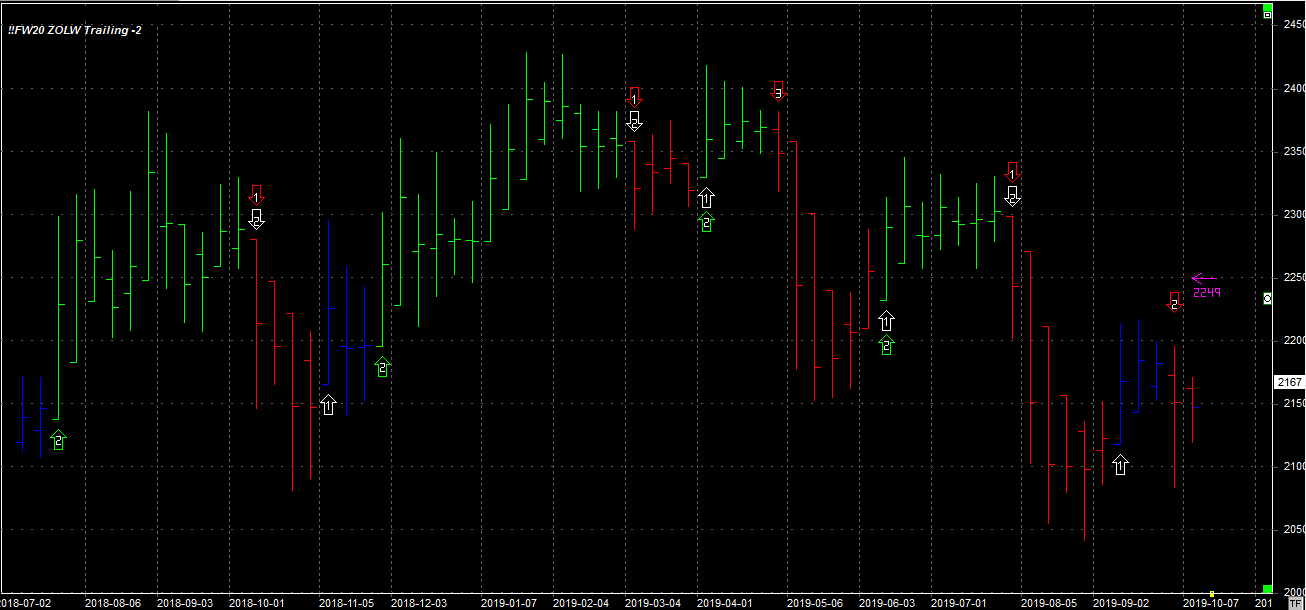Click the magenta arrow pointing at 2249

tap(1204, 279)
